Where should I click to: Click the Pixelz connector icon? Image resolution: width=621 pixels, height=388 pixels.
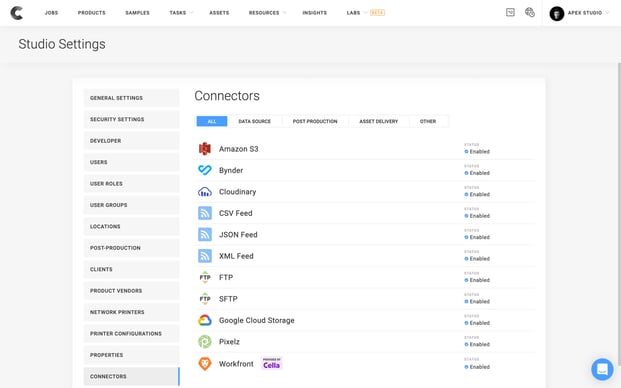click(x=205, y=341)
